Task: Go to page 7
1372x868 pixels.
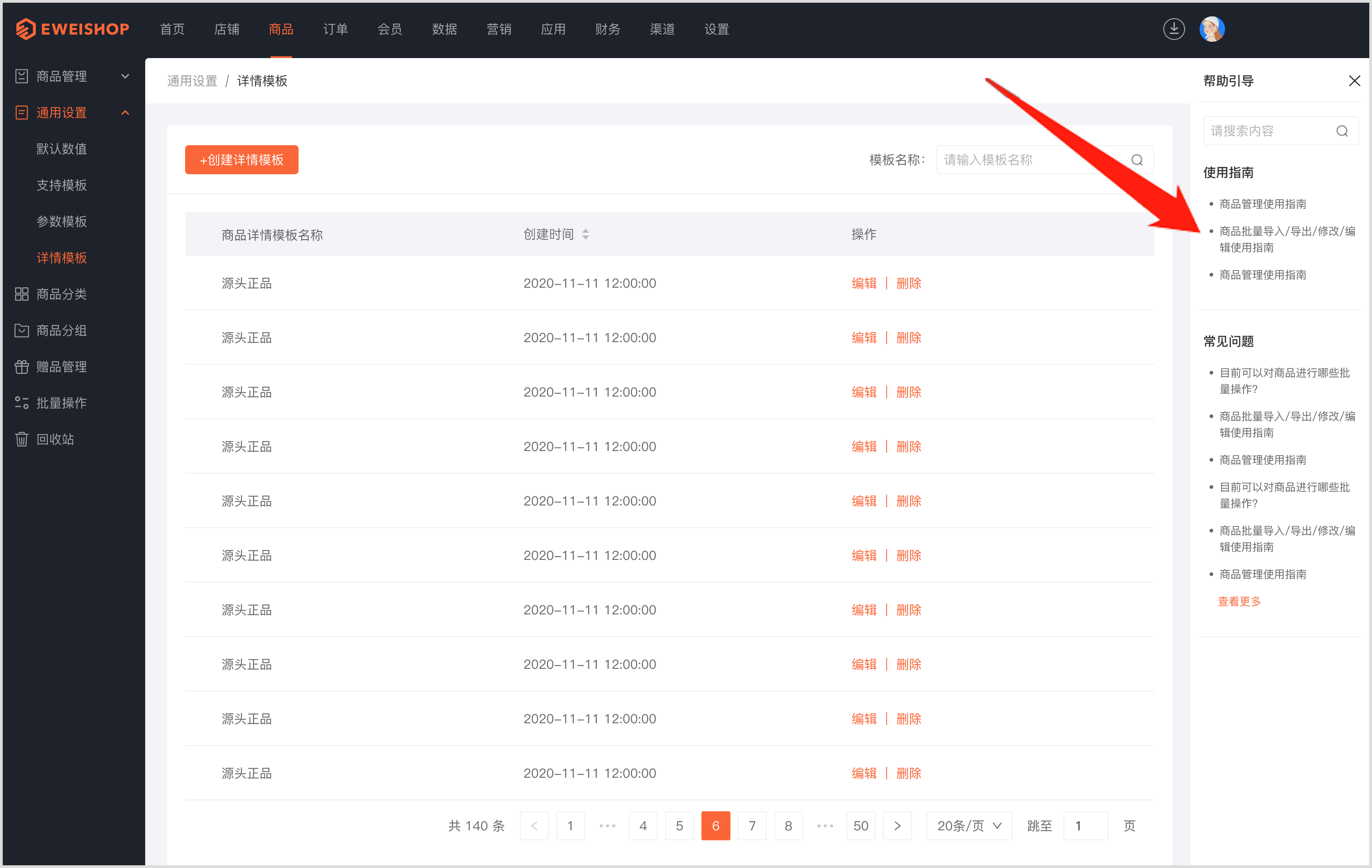Action: click(752, 826)
